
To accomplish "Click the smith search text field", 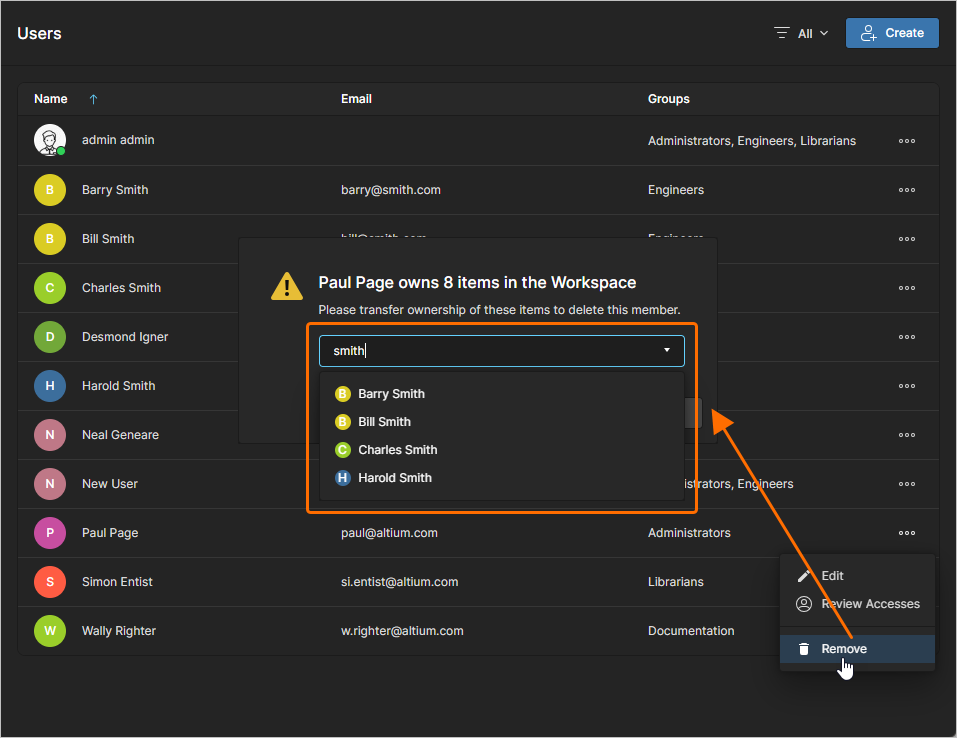I will pyautogui.click(x=501, y=350).
